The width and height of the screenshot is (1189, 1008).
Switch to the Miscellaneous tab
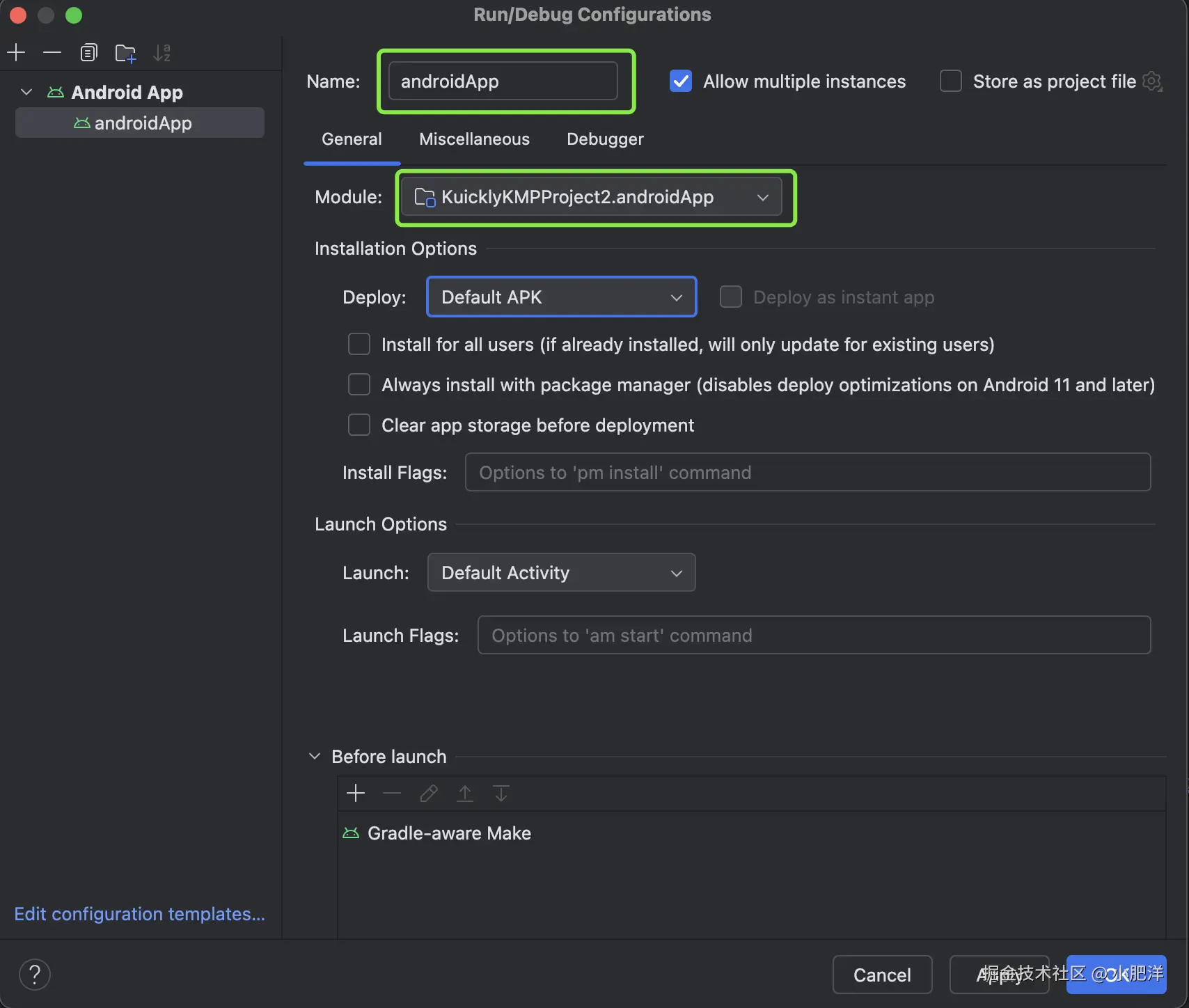click(474, 139)
